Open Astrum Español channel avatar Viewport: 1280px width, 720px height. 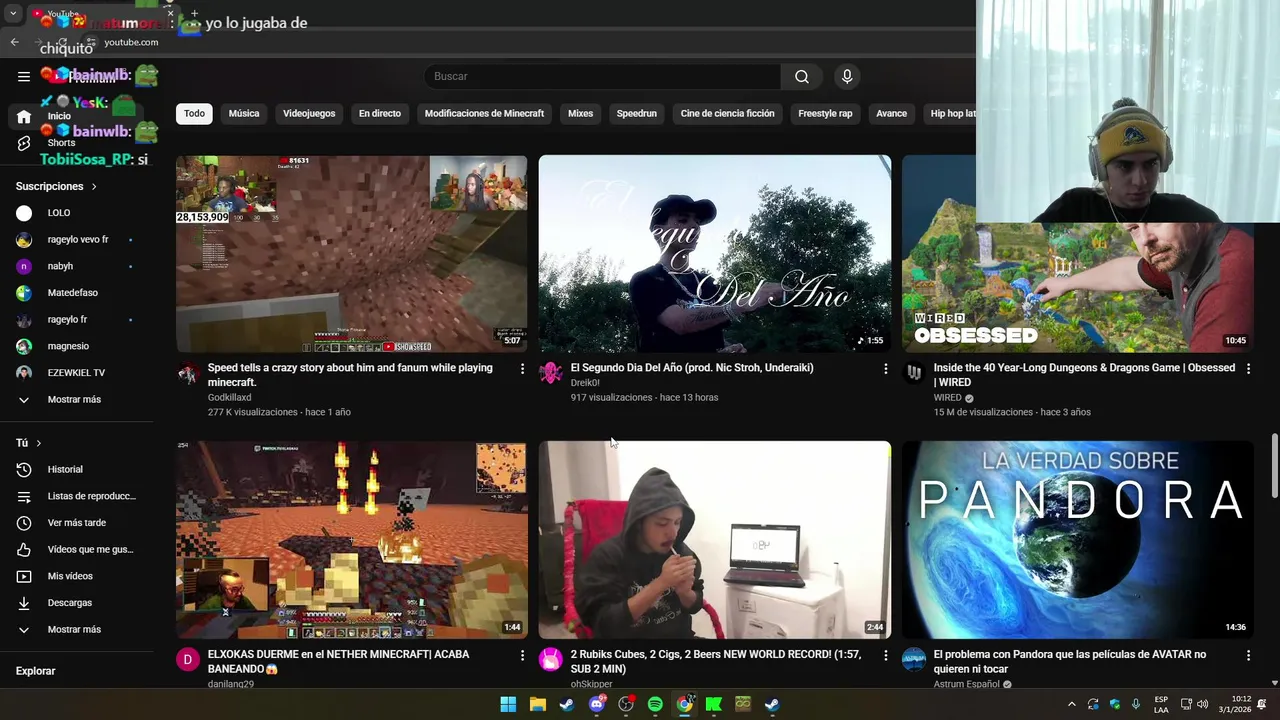914,659
